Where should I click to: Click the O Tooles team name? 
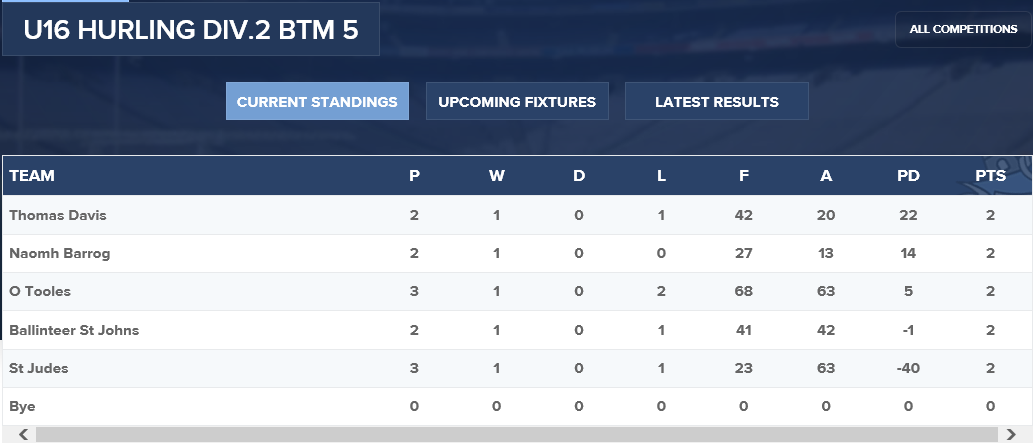(40, 292)
